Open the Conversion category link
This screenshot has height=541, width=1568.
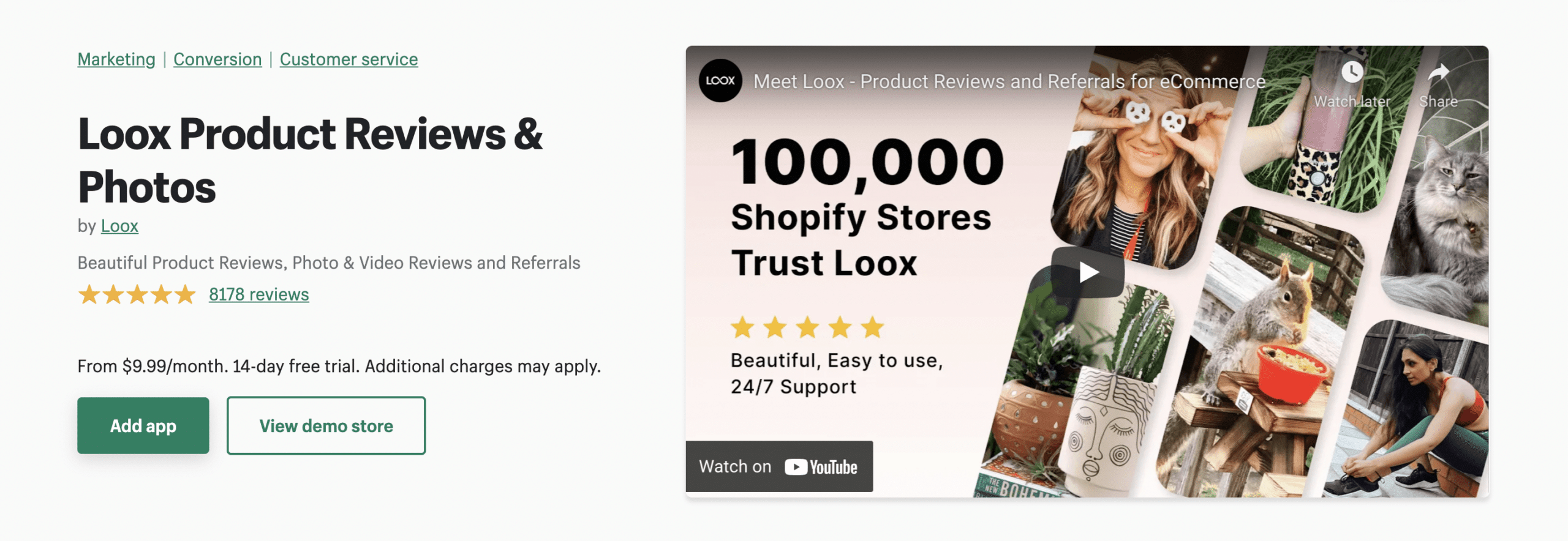click(x=217, y=59)
